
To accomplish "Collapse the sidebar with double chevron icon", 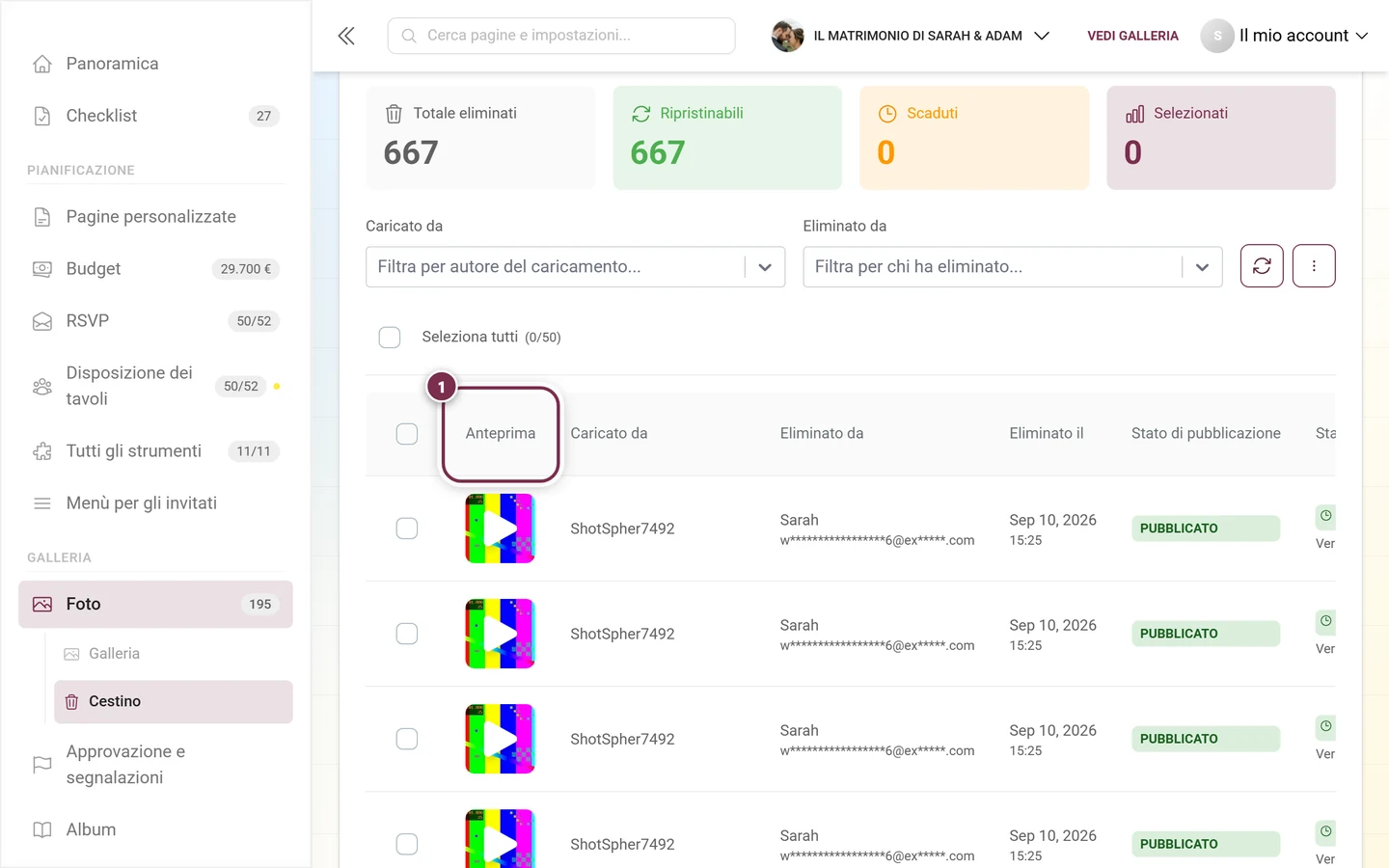I will coord(346,36).
